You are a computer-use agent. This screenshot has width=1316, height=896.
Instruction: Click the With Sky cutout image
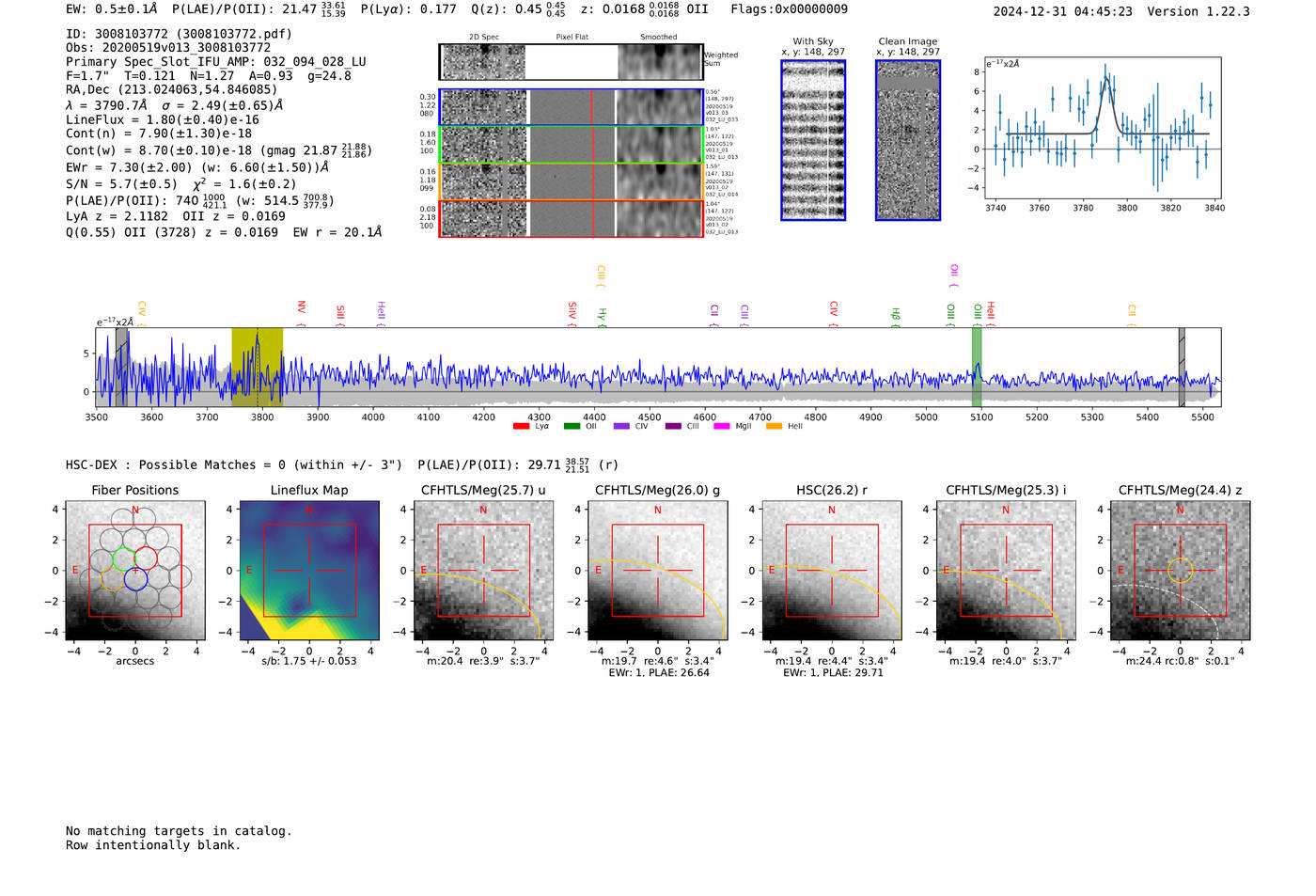coord(813,140)
